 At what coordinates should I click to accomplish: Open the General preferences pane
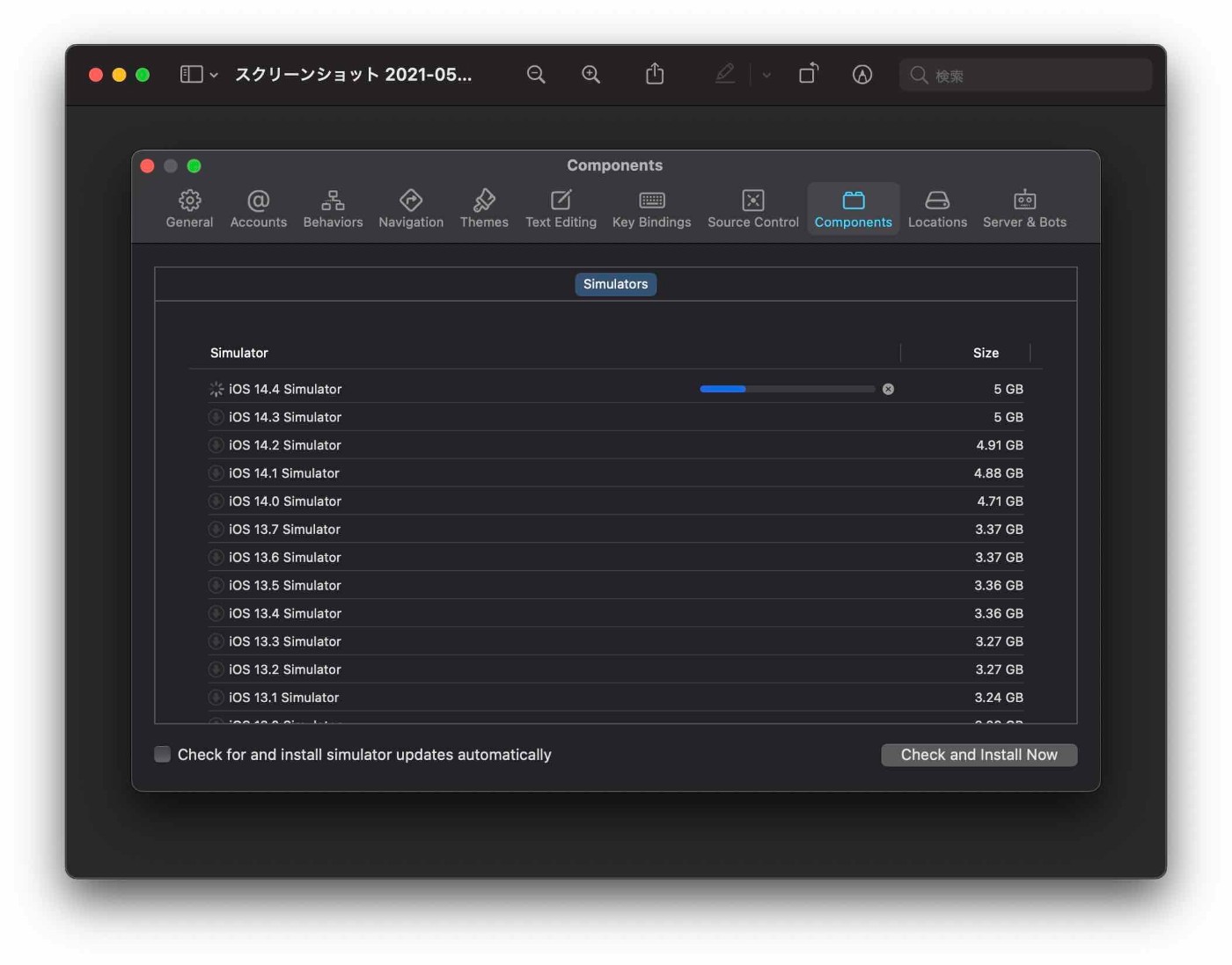tap(189, 209)
